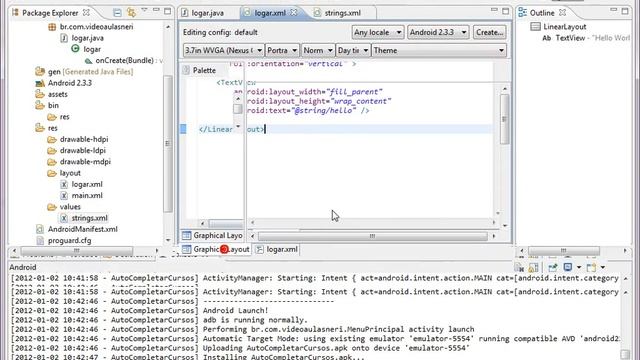Click Outline view icon
Image resolution: width=640 pixels, height=360 pixels.
click(x=522, y=13)
